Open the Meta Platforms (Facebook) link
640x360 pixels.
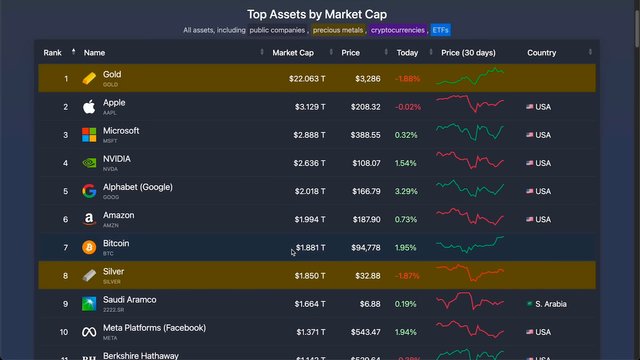[x=154, y=328]
